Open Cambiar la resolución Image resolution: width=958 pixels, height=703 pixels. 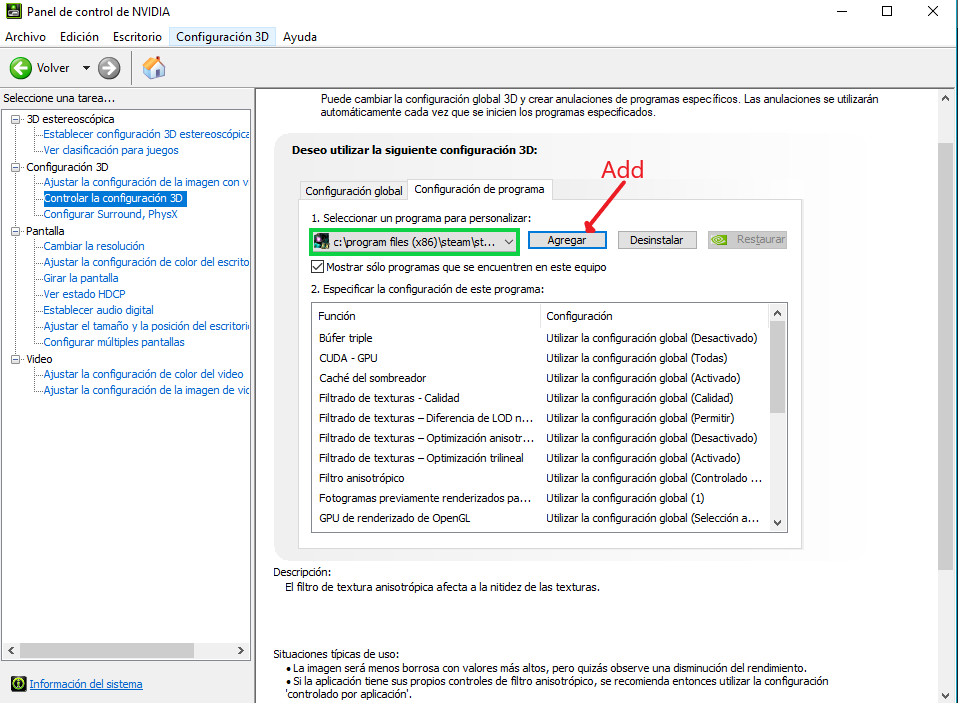click(94, 246)
